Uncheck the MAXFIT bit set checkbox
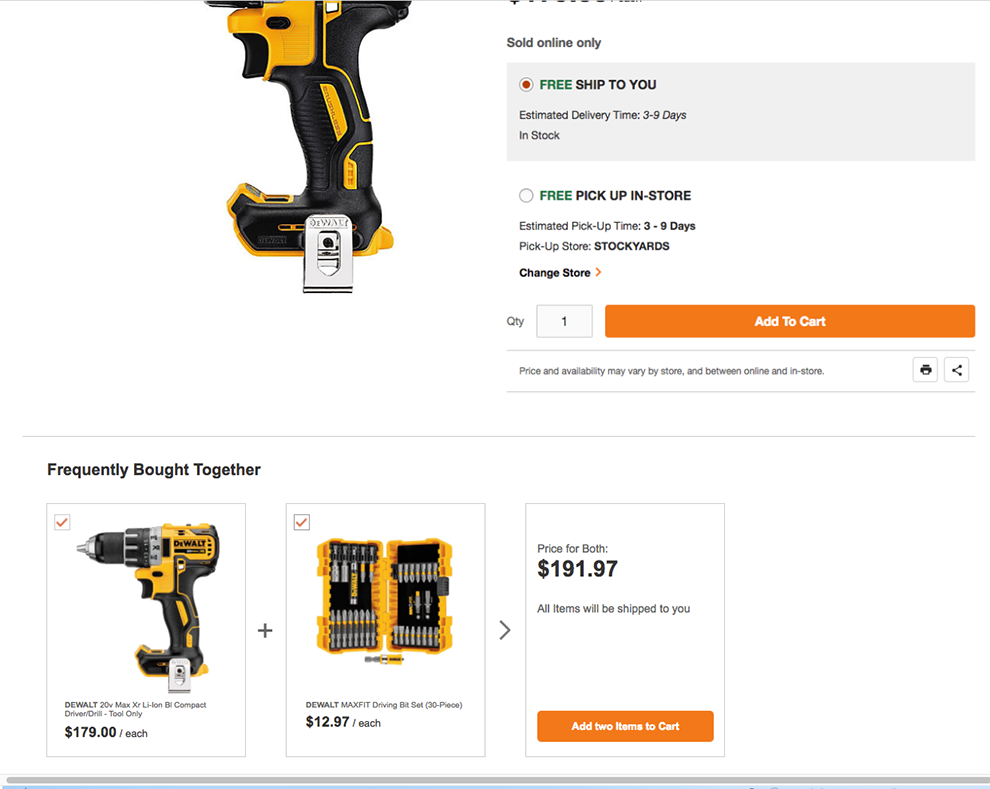 pyautogui.click(x=302, y=522)
